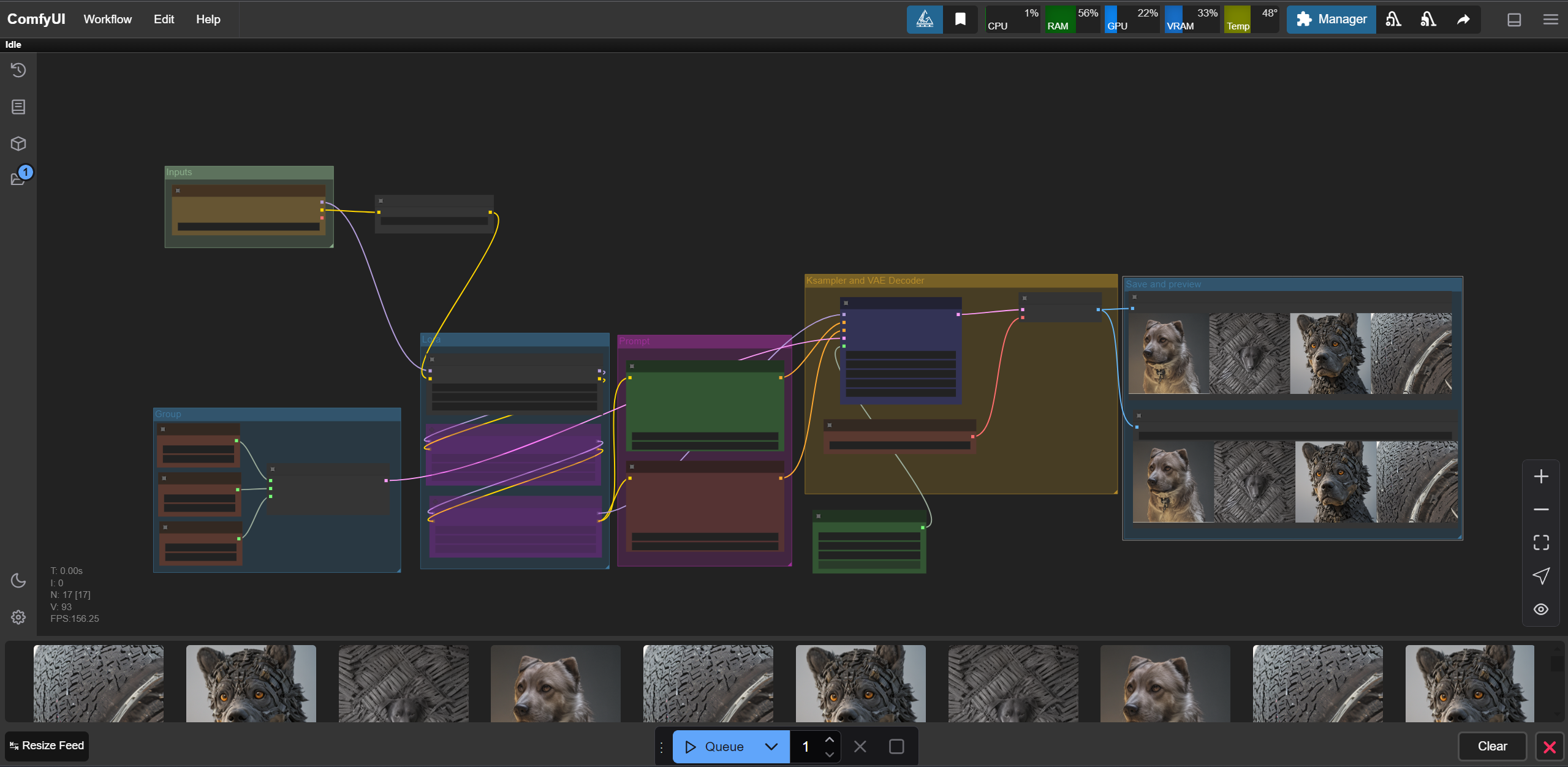
Task: Click the bookmark icon in top bar
Action: 960,20
